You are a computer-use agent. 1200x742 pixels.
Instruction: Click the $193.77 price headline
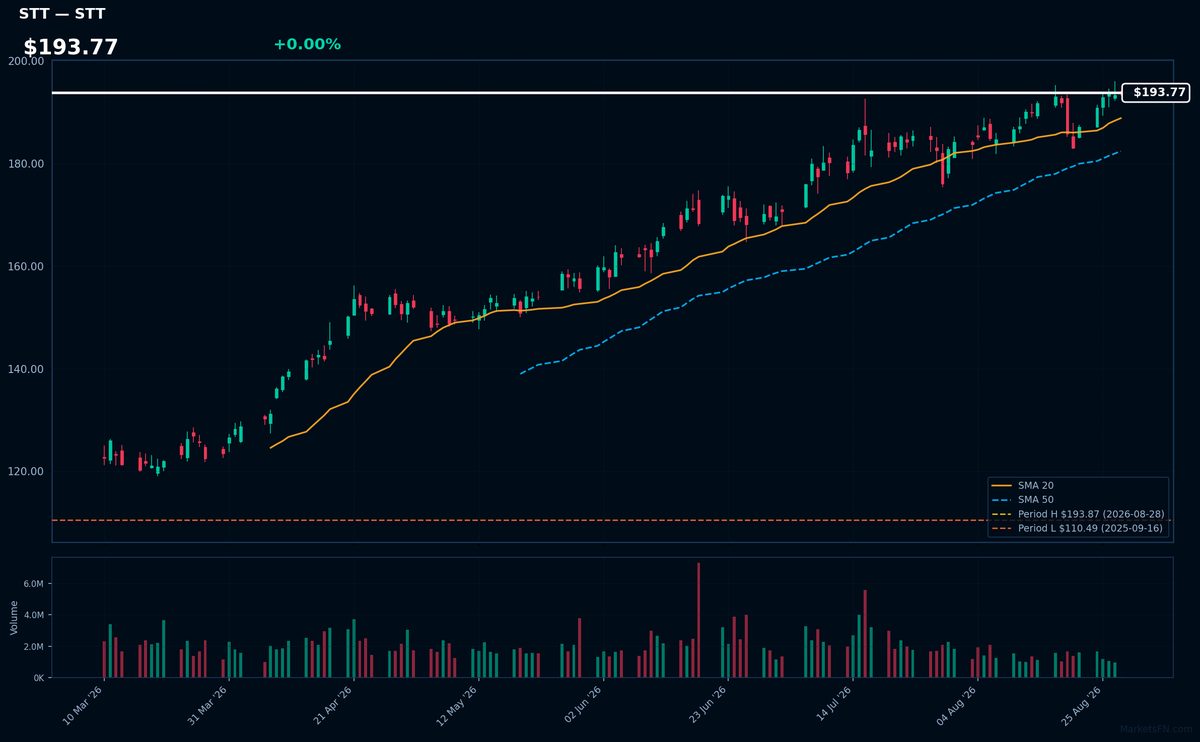[71, 47]
